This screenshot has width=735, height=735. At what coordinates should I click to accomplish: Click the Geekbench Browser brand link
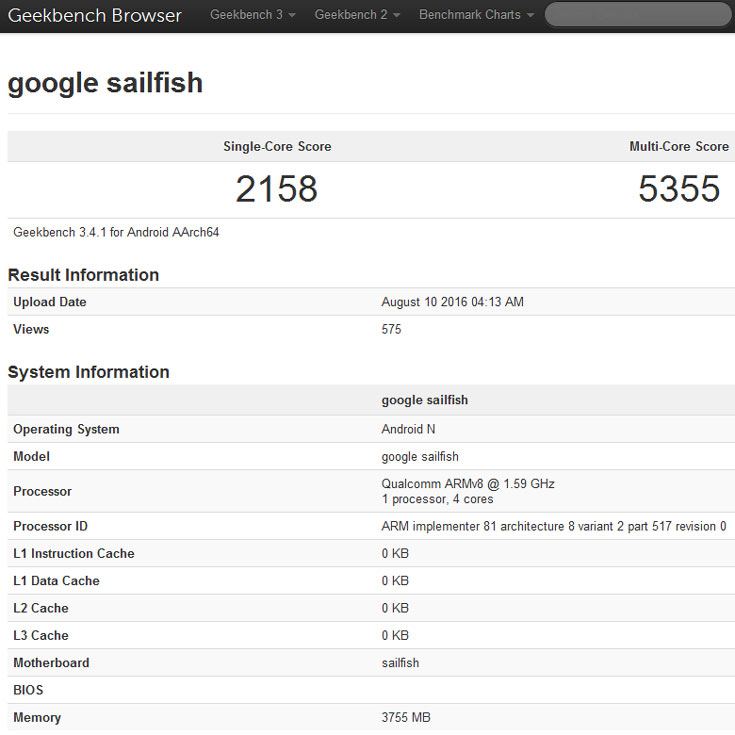(95, 16)
